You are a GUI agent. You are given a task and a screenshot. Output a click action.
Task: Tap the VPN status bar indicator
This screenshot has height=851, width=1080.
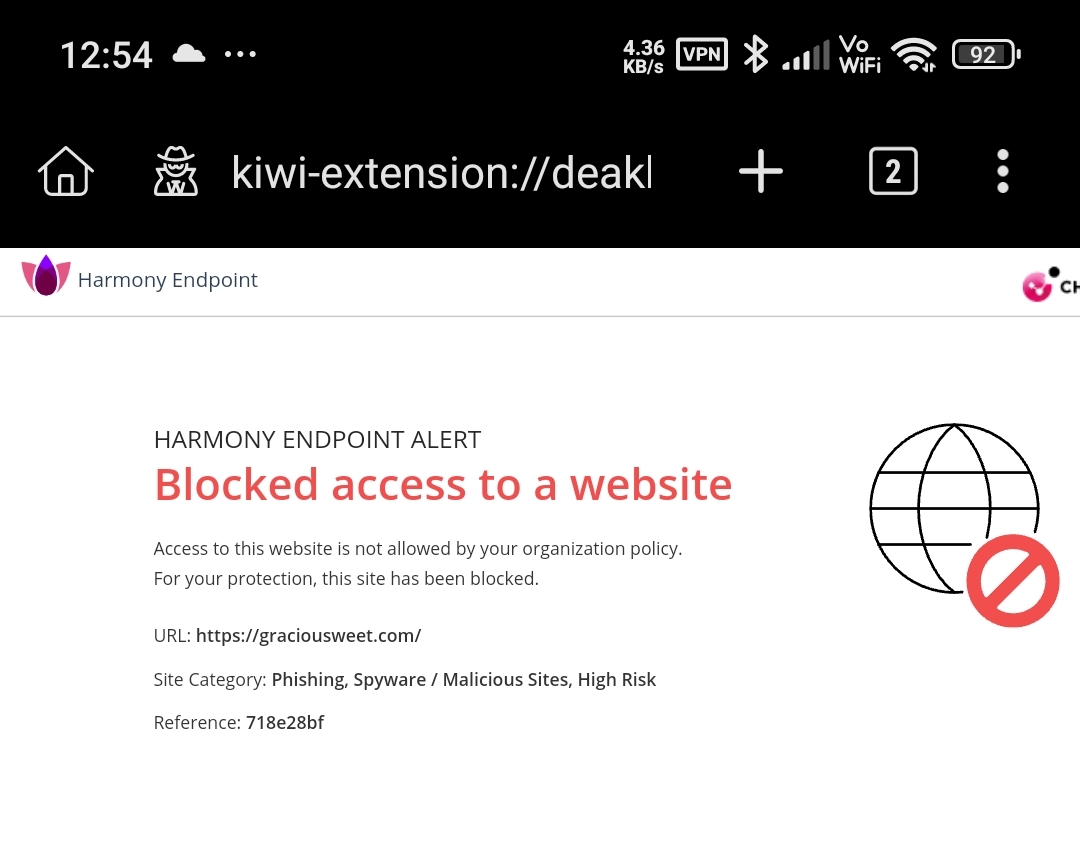pos(702,54)
